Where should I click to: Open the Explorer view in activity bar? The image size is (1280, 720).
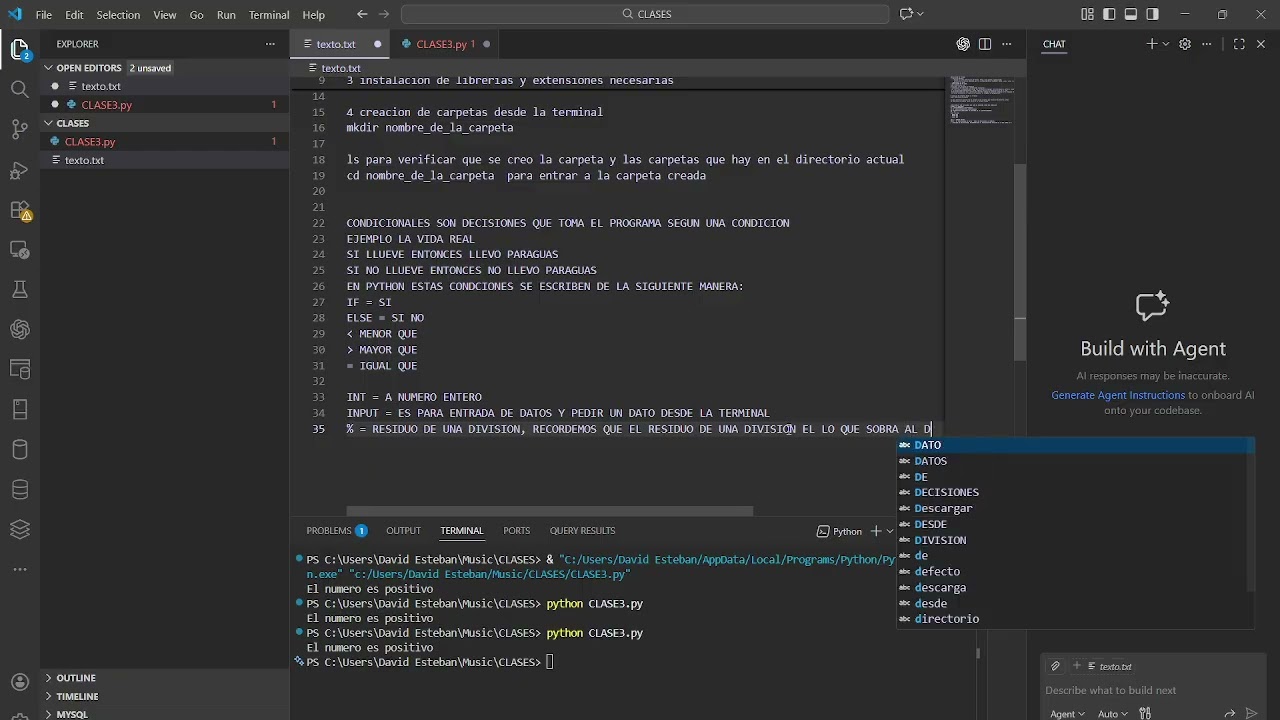(x=19, y=48)
